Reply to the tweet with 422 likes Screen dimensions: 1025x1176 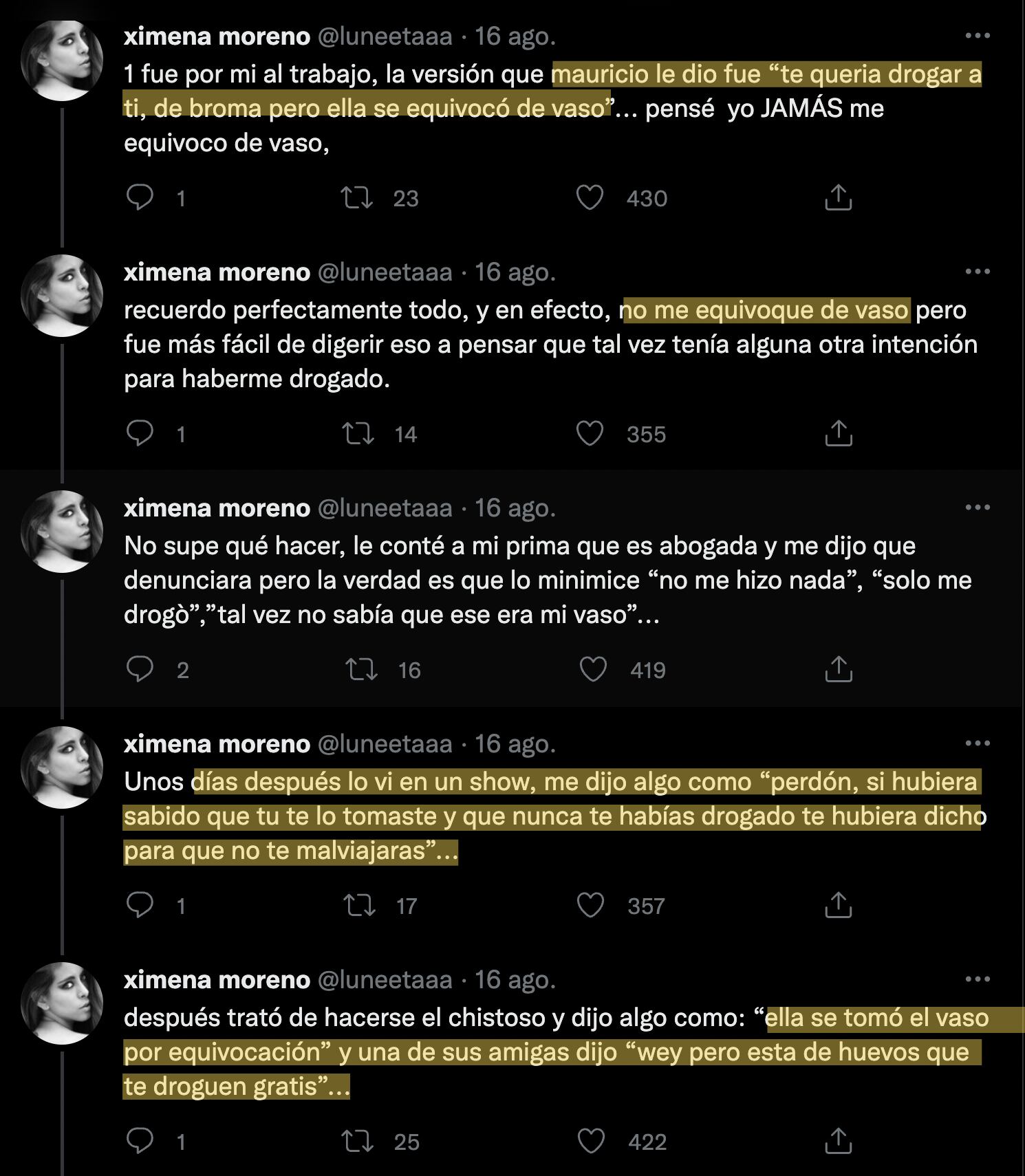click(x=140, y=1142)
